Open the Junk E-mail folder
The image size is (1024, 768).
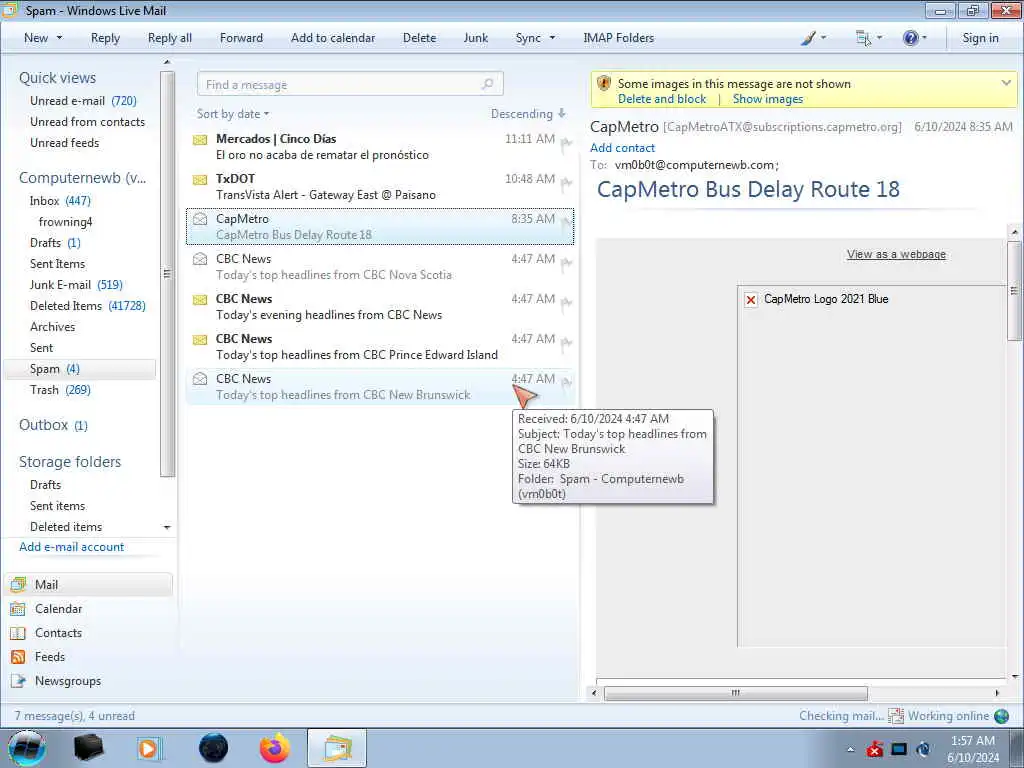[76, 285]
